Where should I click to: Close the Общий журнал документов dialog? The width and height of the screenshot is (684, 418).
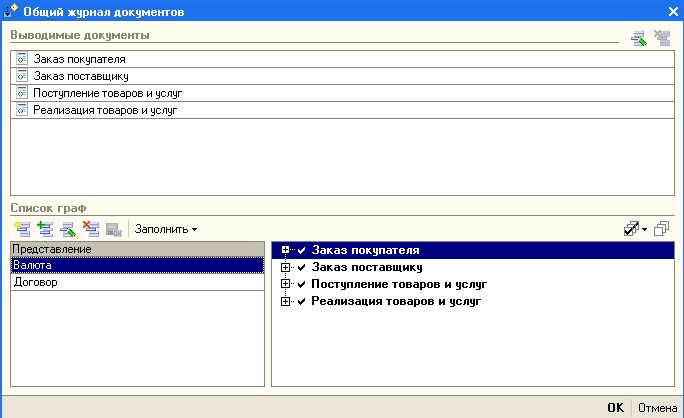pyautogui.click(x=672, y=9)
